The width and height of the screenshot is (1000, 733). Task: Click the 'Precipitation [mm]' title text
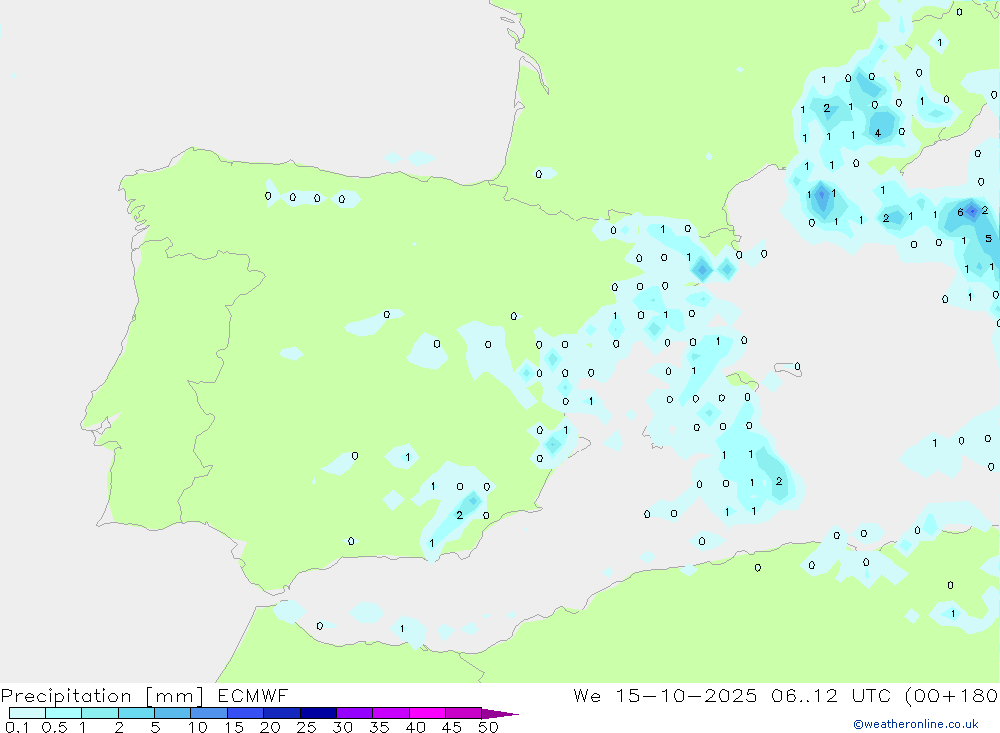point(102,696)
